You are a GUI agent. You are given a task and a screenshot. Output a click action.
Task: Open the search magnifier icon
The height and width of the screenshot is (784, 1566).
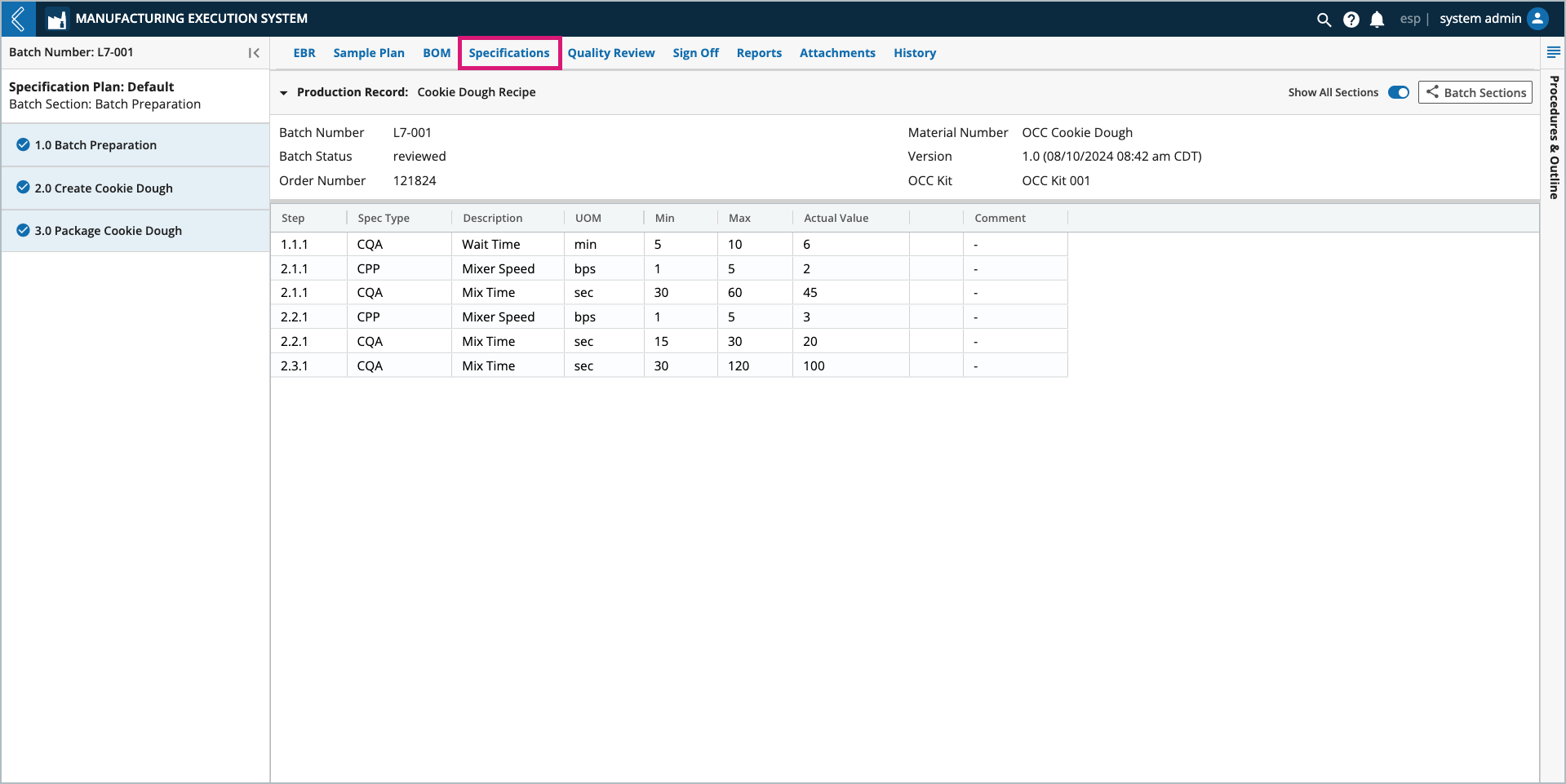[1324, 20]
